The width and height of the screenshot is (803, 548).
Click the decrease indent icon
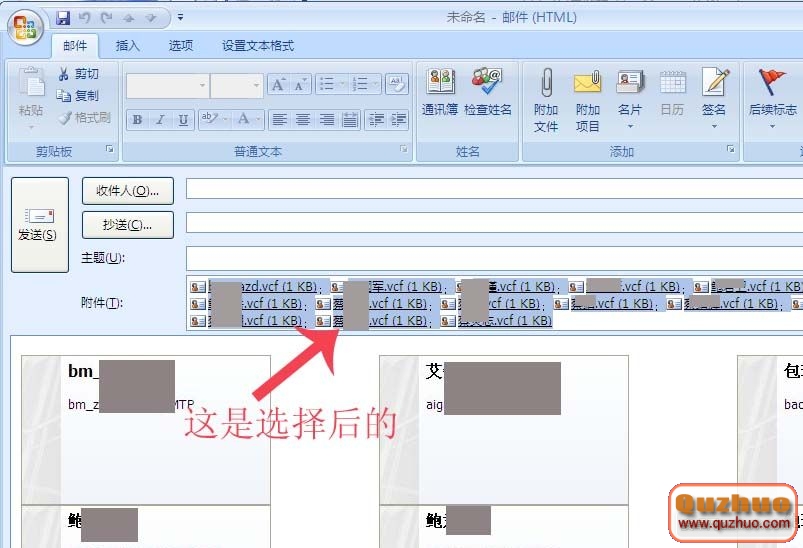(x=376, y=120)
